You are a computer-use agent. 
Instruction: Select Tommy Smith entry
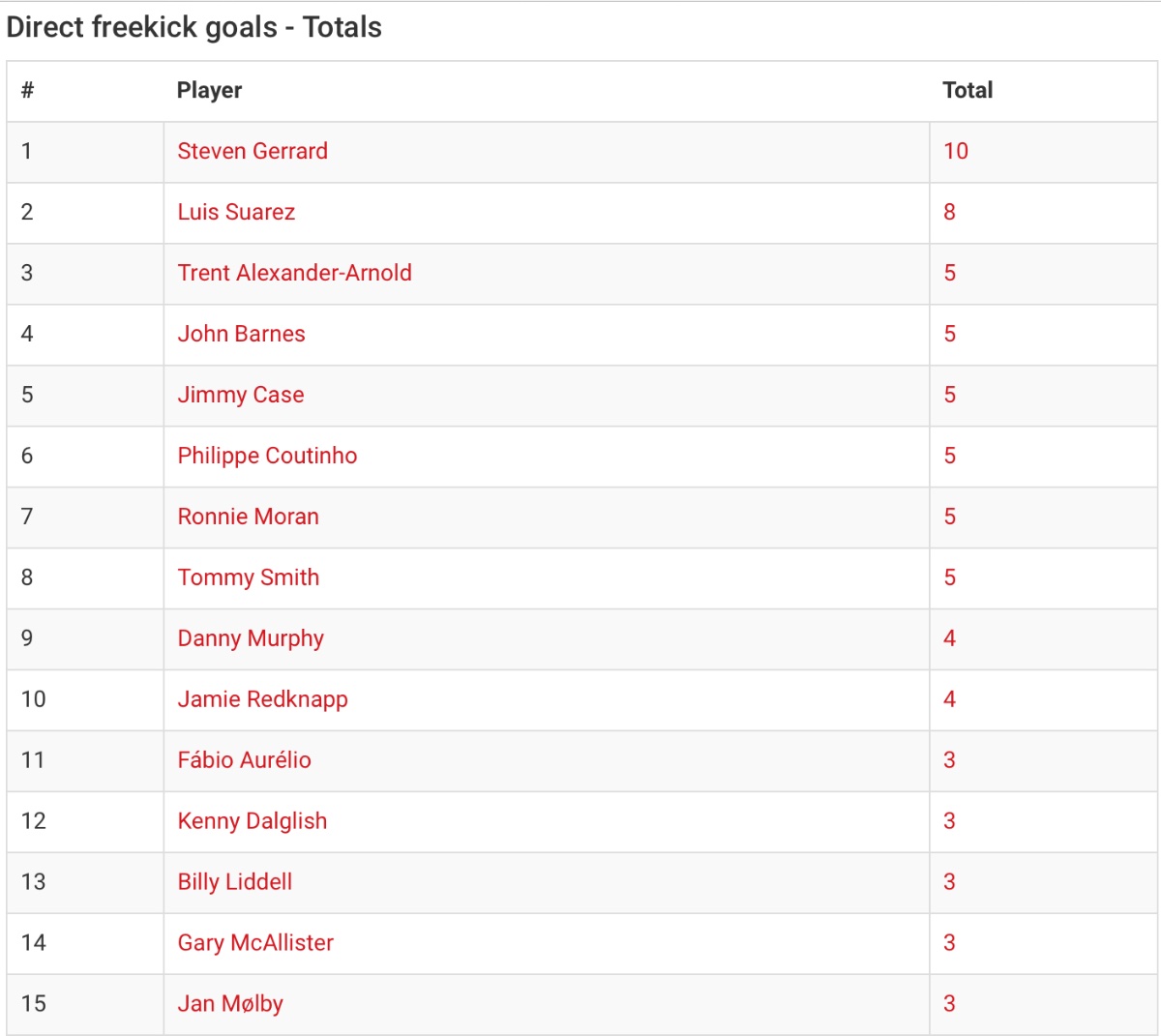click(x=249, y=577)
